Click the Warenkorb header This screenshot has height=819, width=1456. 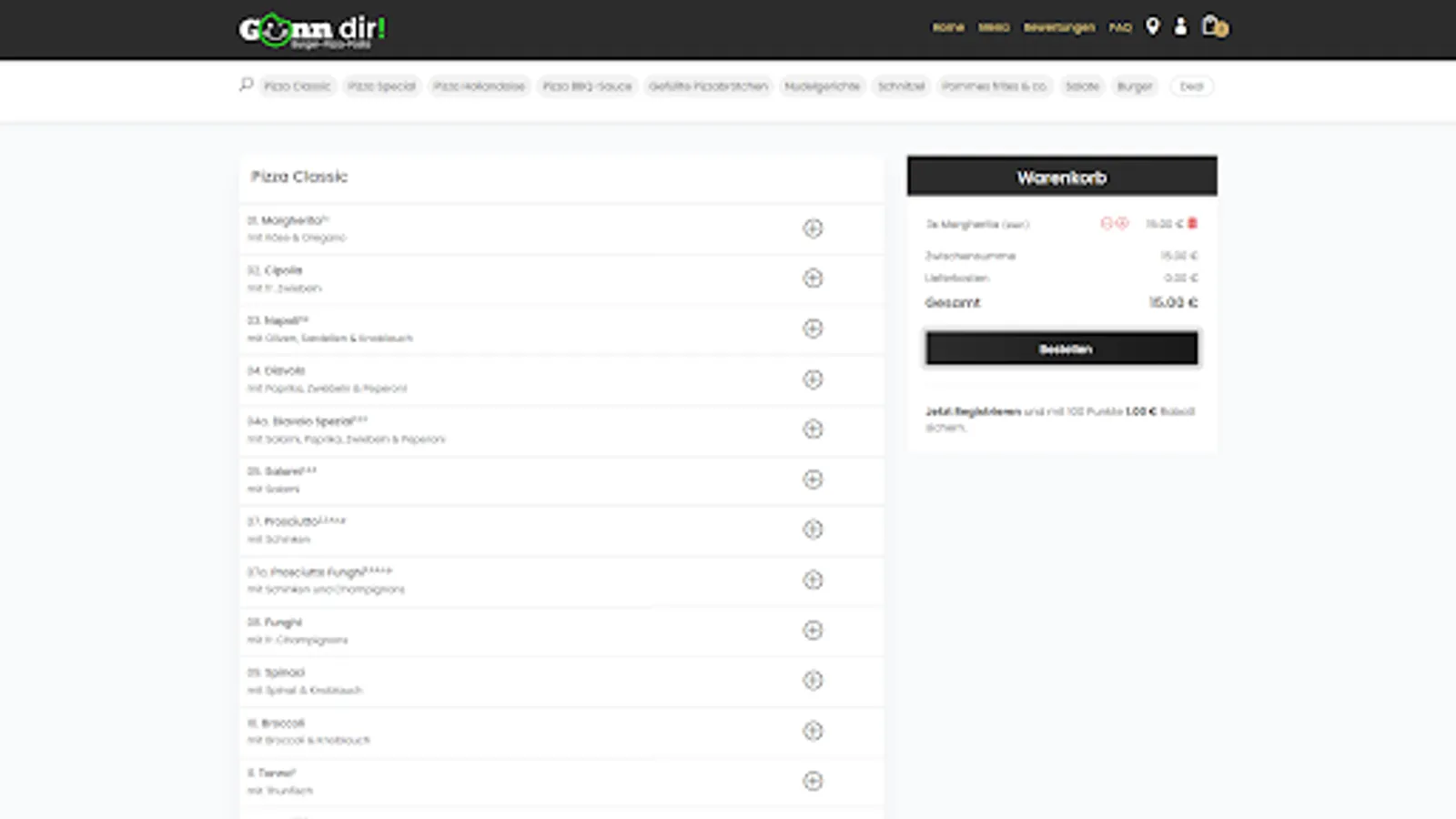click(1062, 177)
